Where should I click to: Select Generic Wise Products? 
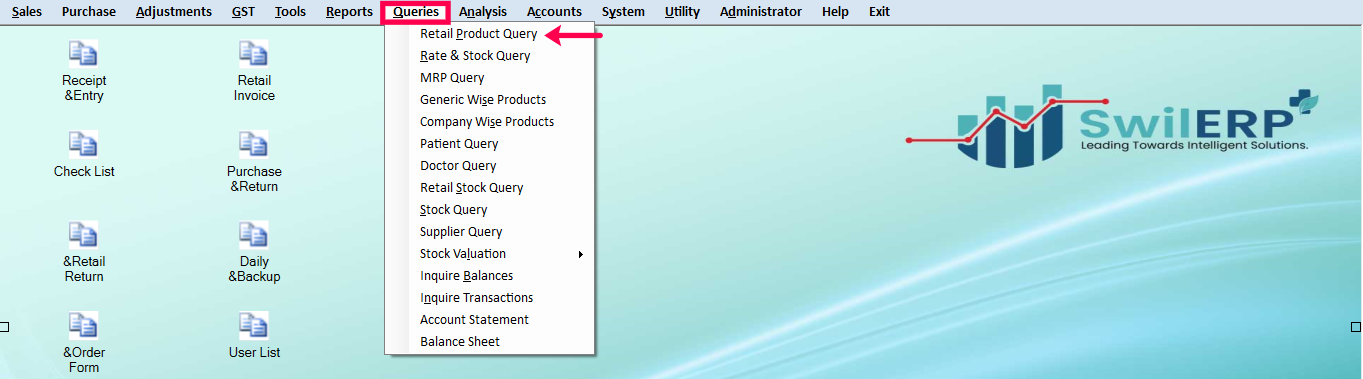(x=490, y=100)
